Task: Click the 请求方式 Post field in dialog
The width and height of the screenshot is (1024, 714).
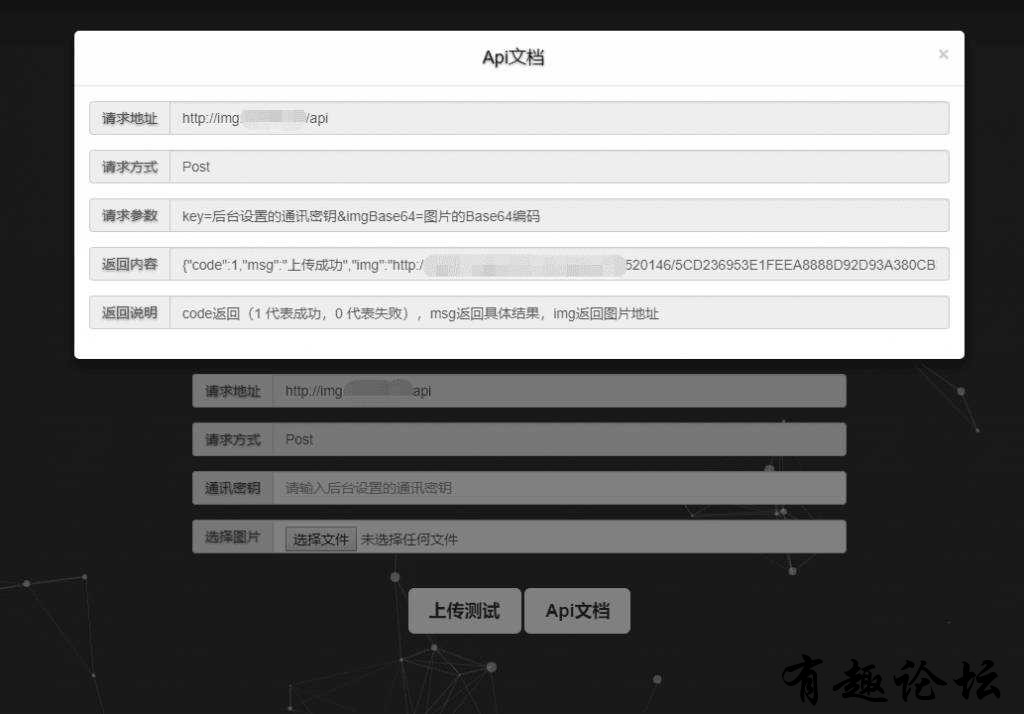Action: coord(559,167)
